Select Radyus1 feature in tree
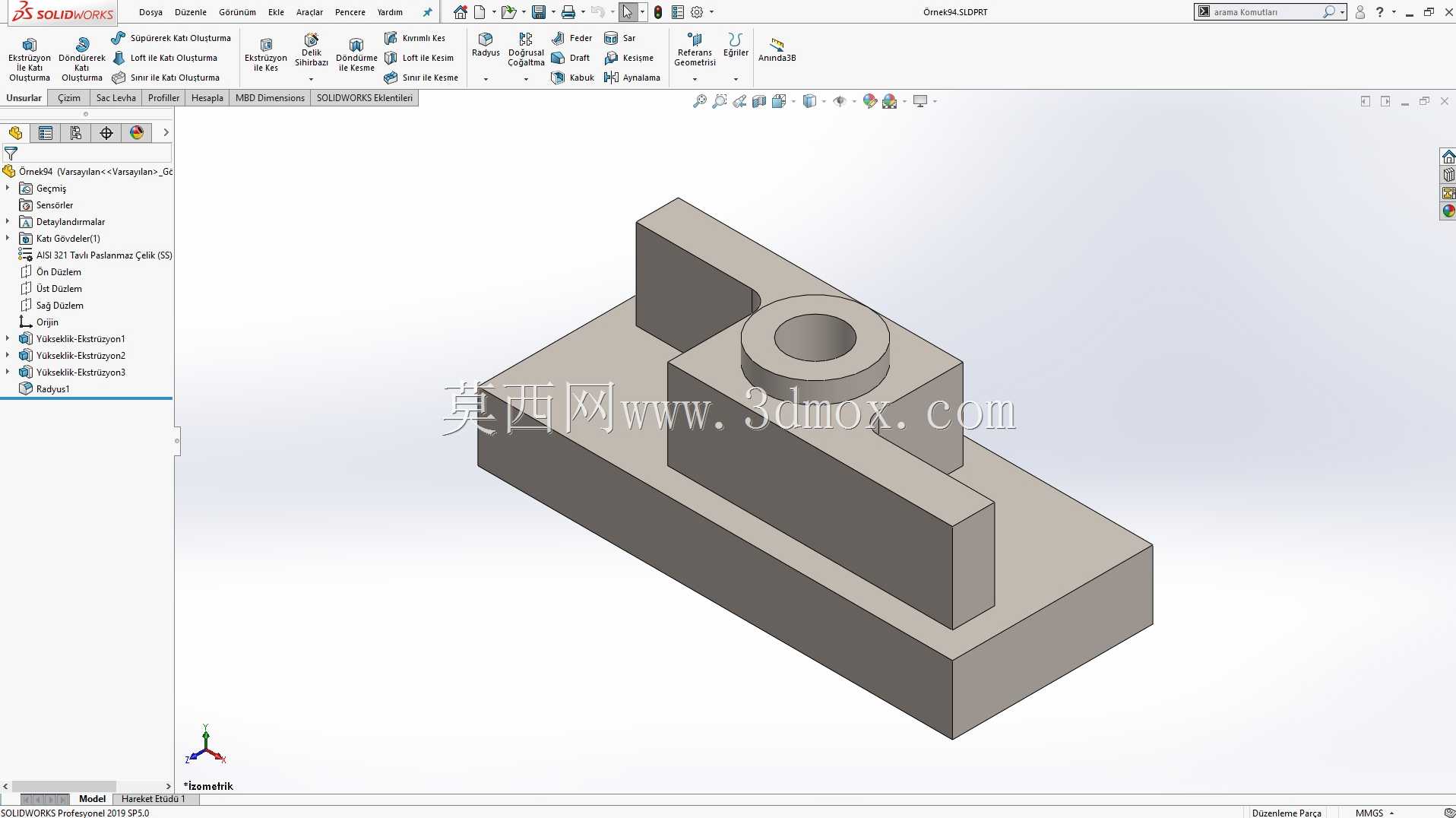 point(52,388)
